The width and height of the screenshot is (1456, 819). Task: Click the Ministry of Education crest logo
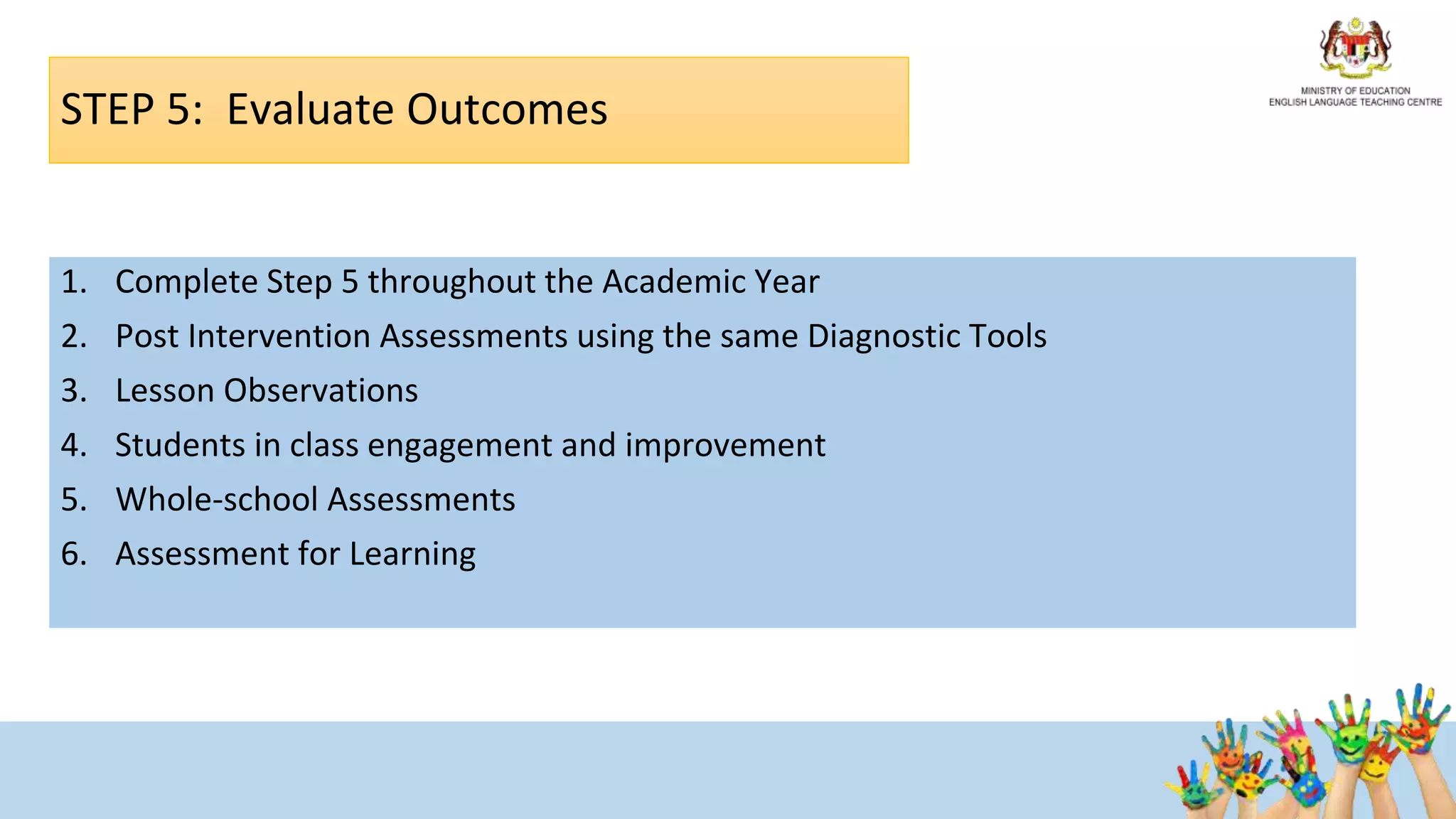pos(1355,48)
